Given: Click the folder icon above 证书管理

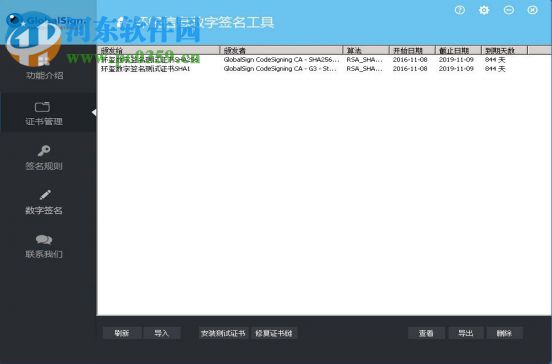Looking at the screenshot, I should 43,107.
